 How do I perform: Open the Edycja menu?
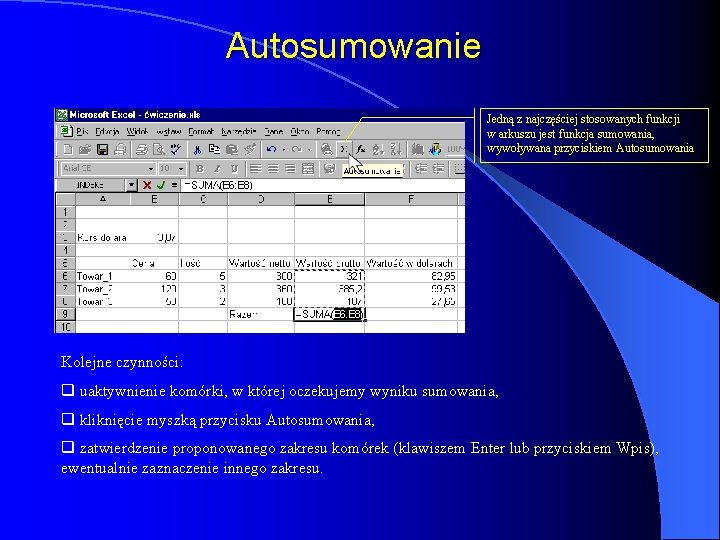[x=107, y=132]
